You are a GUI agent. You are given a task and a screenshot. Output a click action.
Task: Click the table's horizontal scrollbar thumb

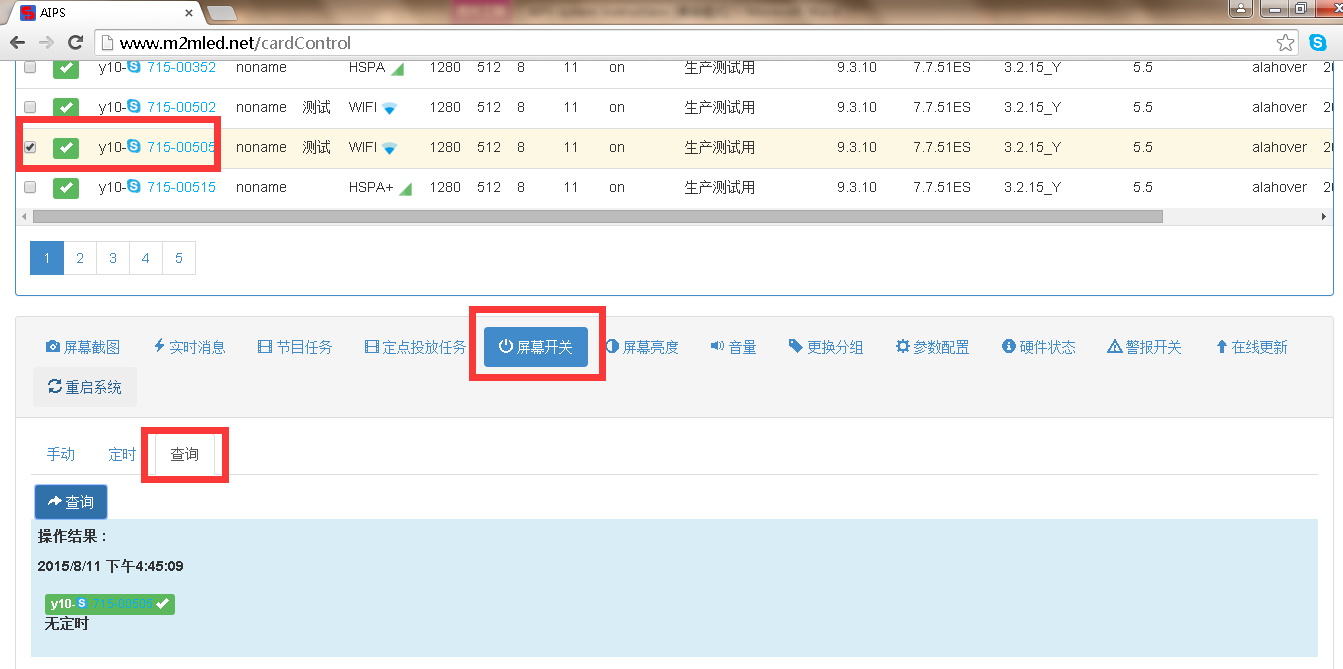(x=598, y=216)
